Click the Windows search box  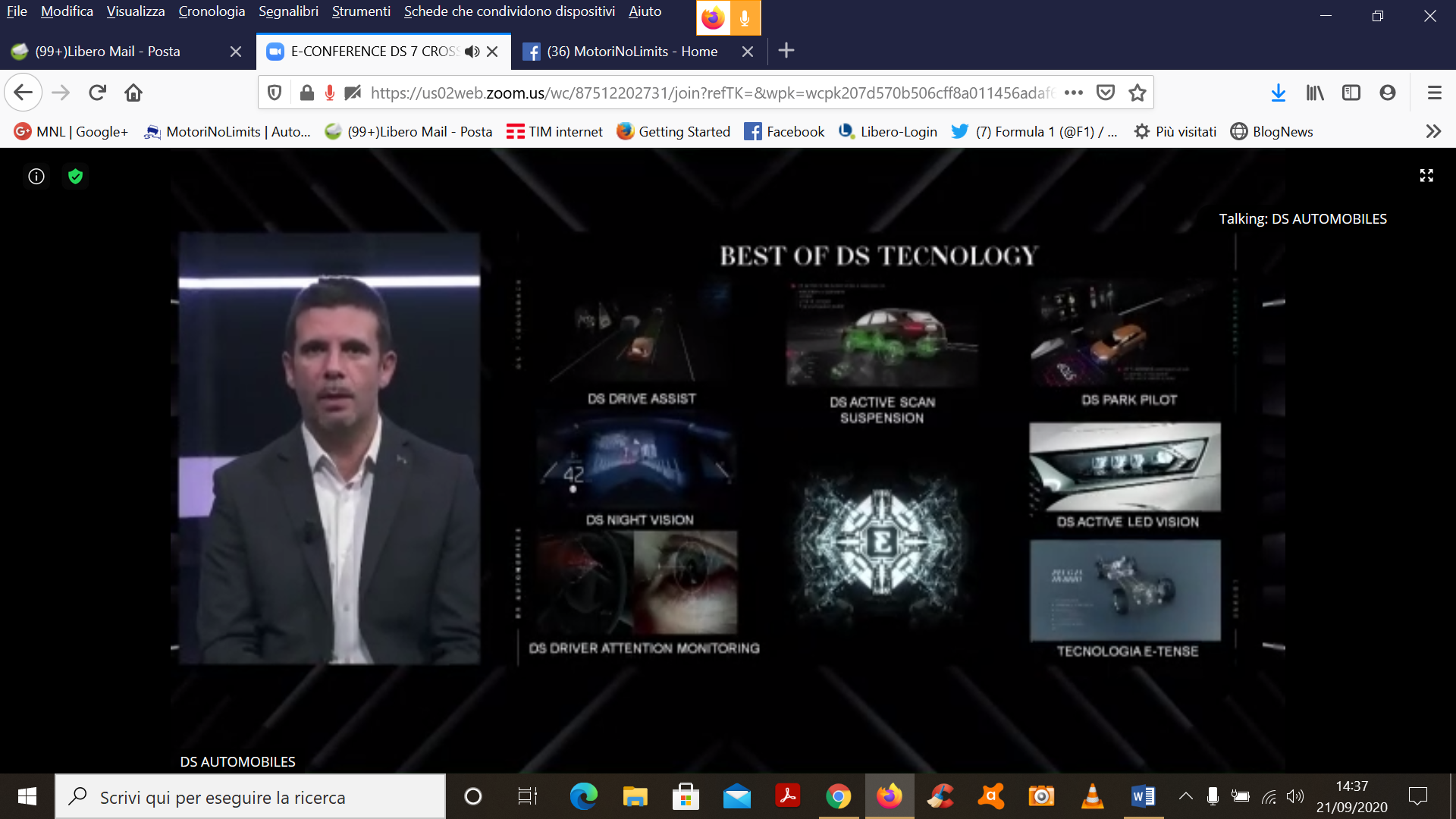250,797
